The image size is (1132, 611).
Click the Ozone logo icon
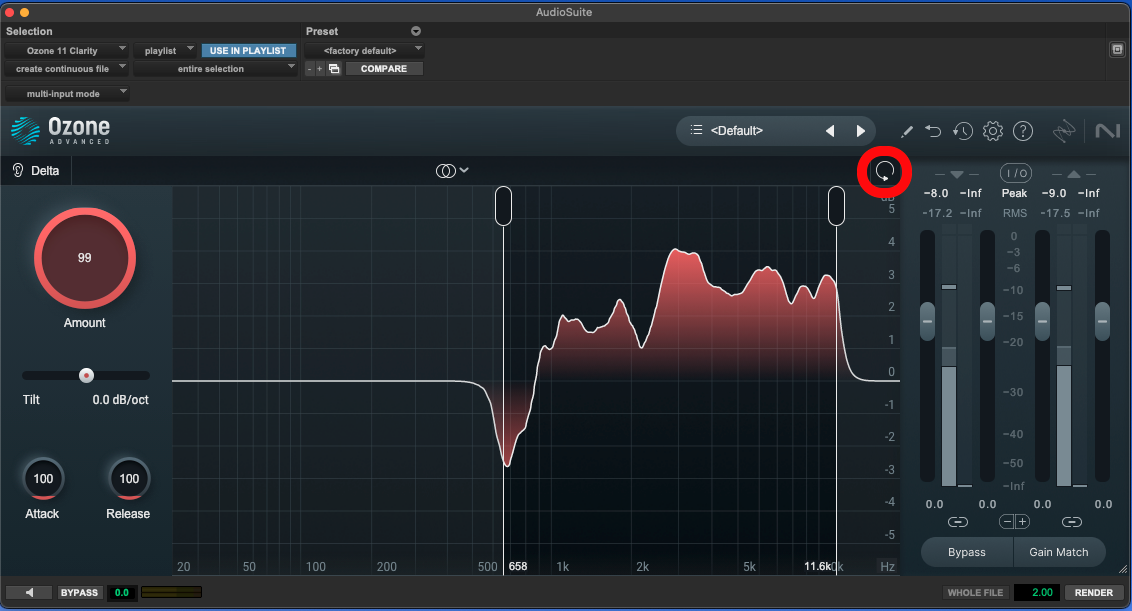point(25,131)
